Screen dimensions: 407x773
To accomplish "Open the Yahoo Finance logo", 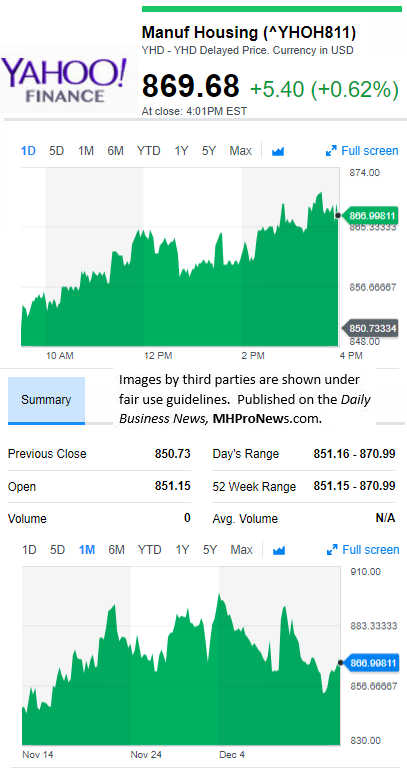I will click(64, 79).
